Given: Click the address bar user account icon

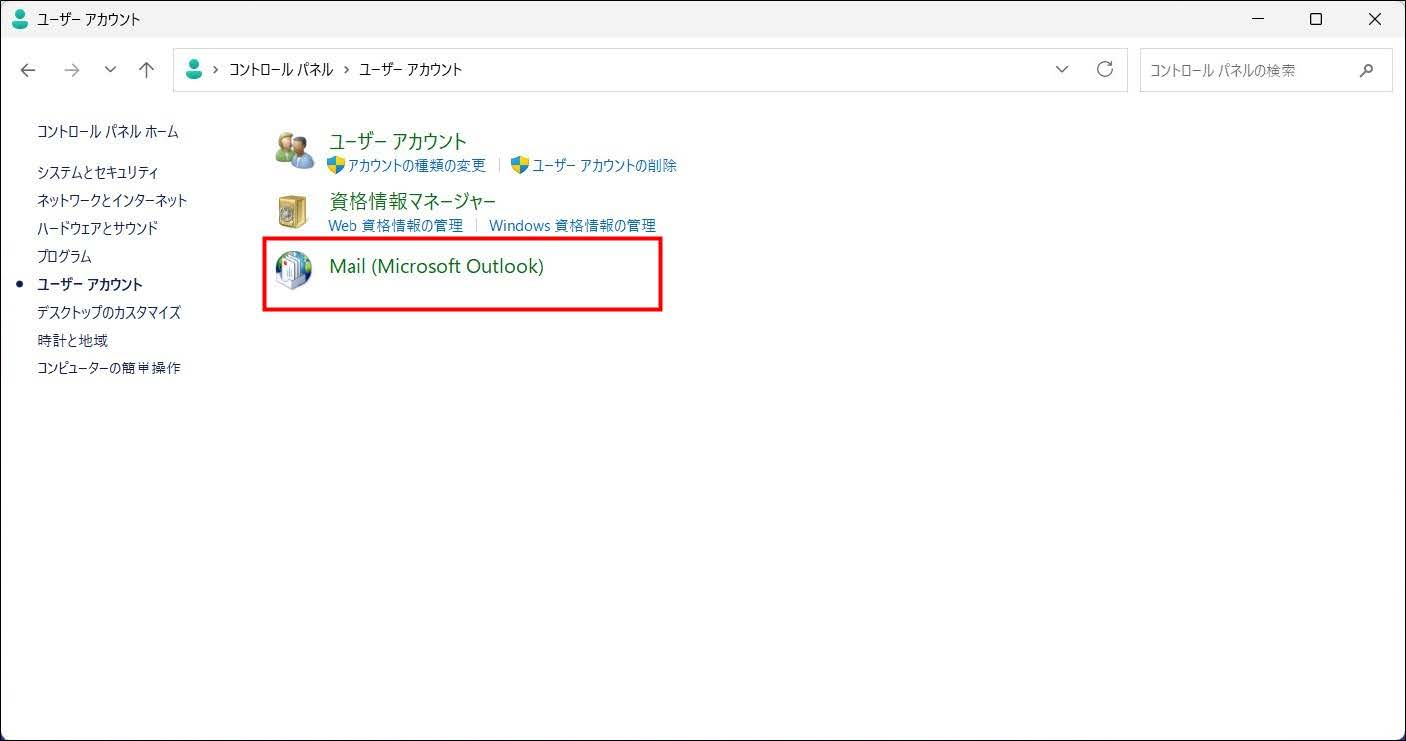Looking at the screenshot, I should click(x=194, y=69).
